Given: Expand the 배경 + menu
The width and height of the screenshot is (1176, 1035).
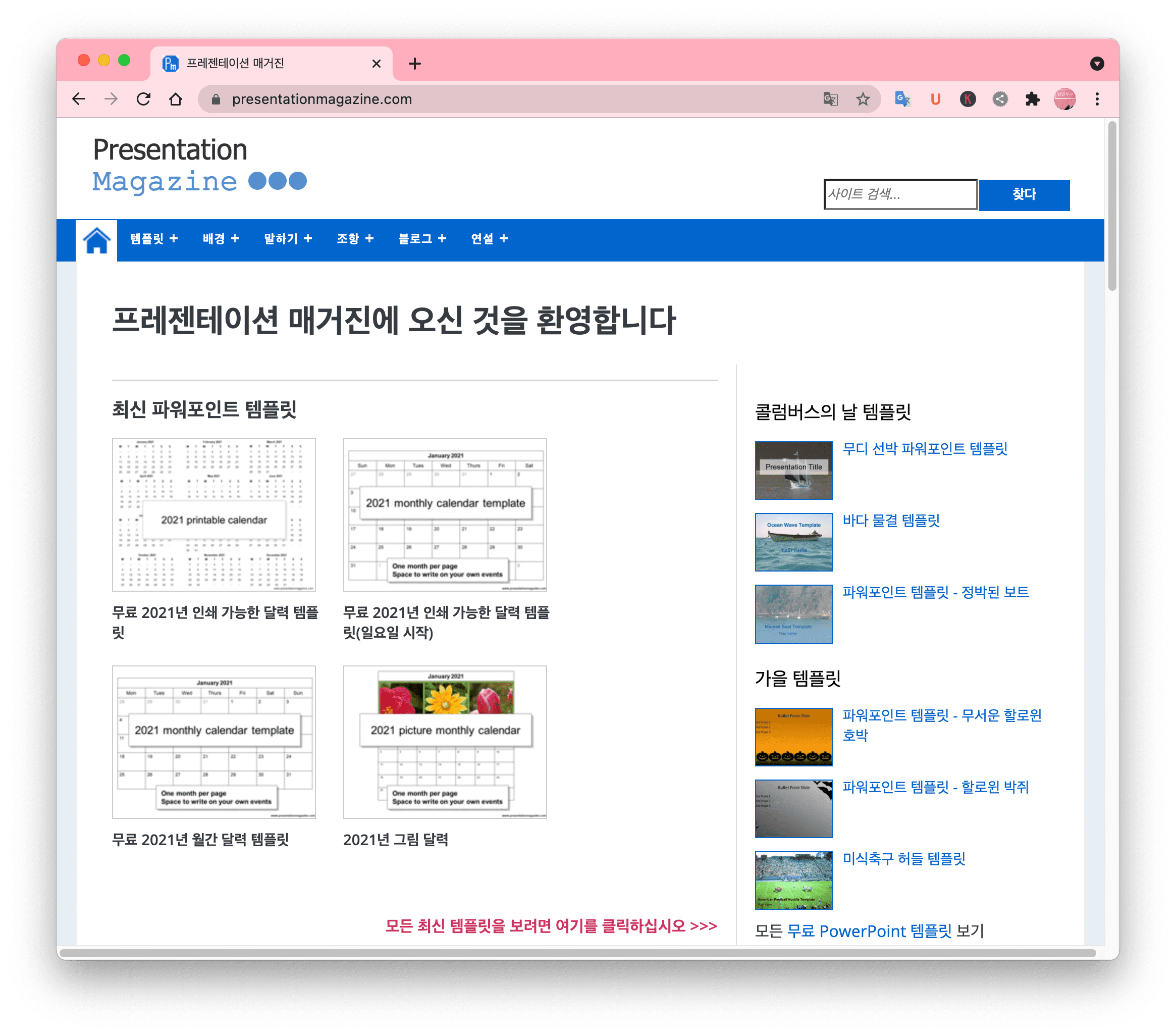Looking at the screenshot, I should [x=221, y=239].
